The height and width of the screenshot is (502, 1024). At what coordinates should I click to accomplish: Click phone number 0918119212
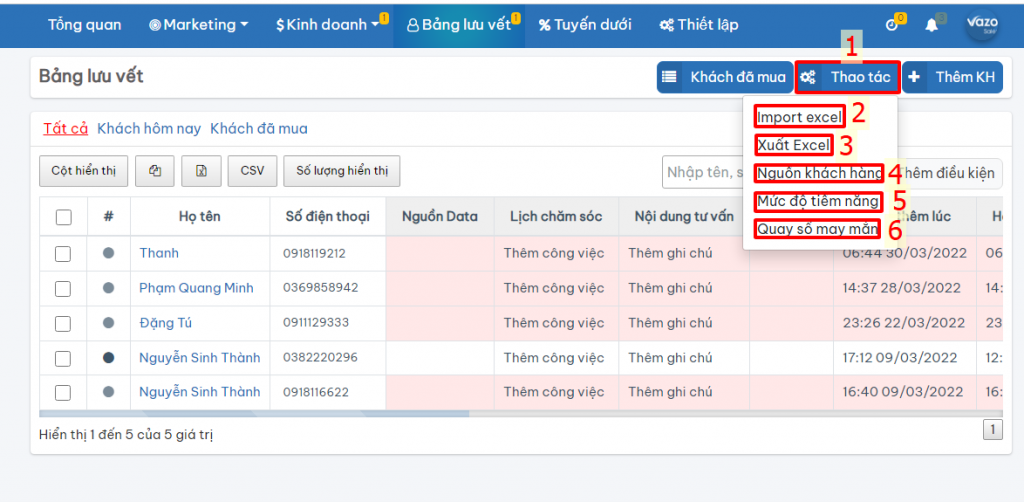pyautogui.click(x=315, y=253)
